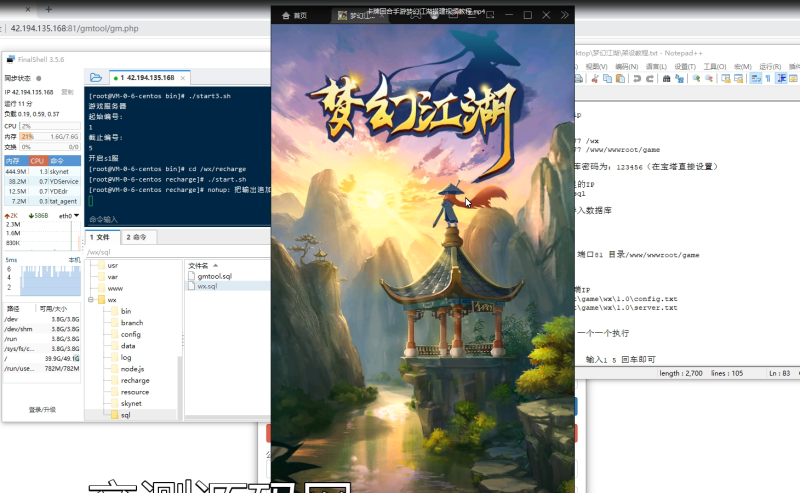
Task: Open a new browser tab with plus
Action: tap(48, 9)
